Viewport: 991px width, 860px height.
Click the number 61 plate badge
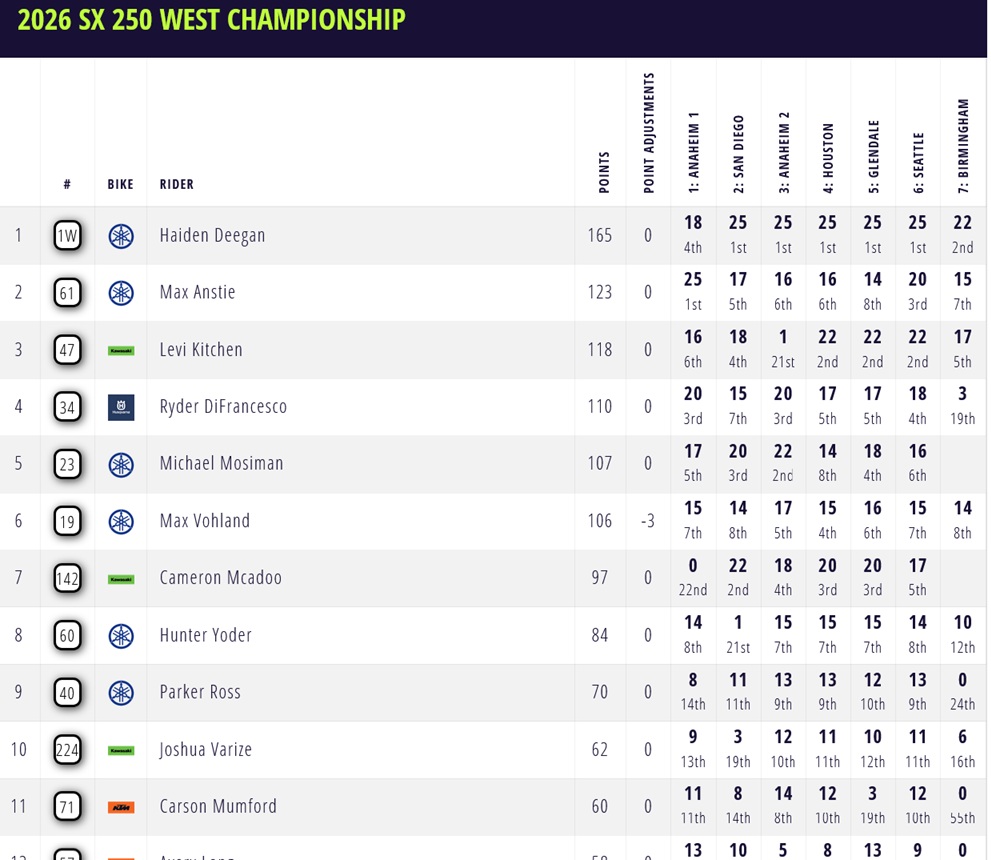68,293
